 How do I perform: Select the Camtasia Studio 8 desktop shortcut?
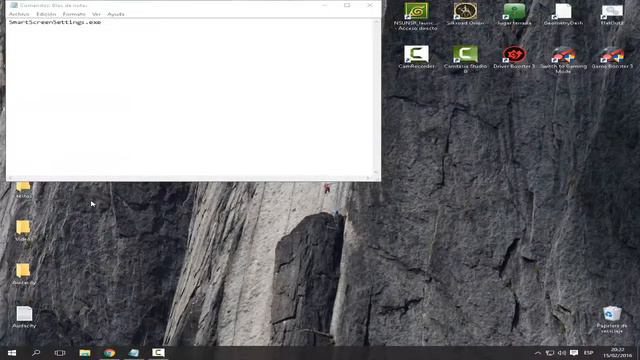pos(465,59)
